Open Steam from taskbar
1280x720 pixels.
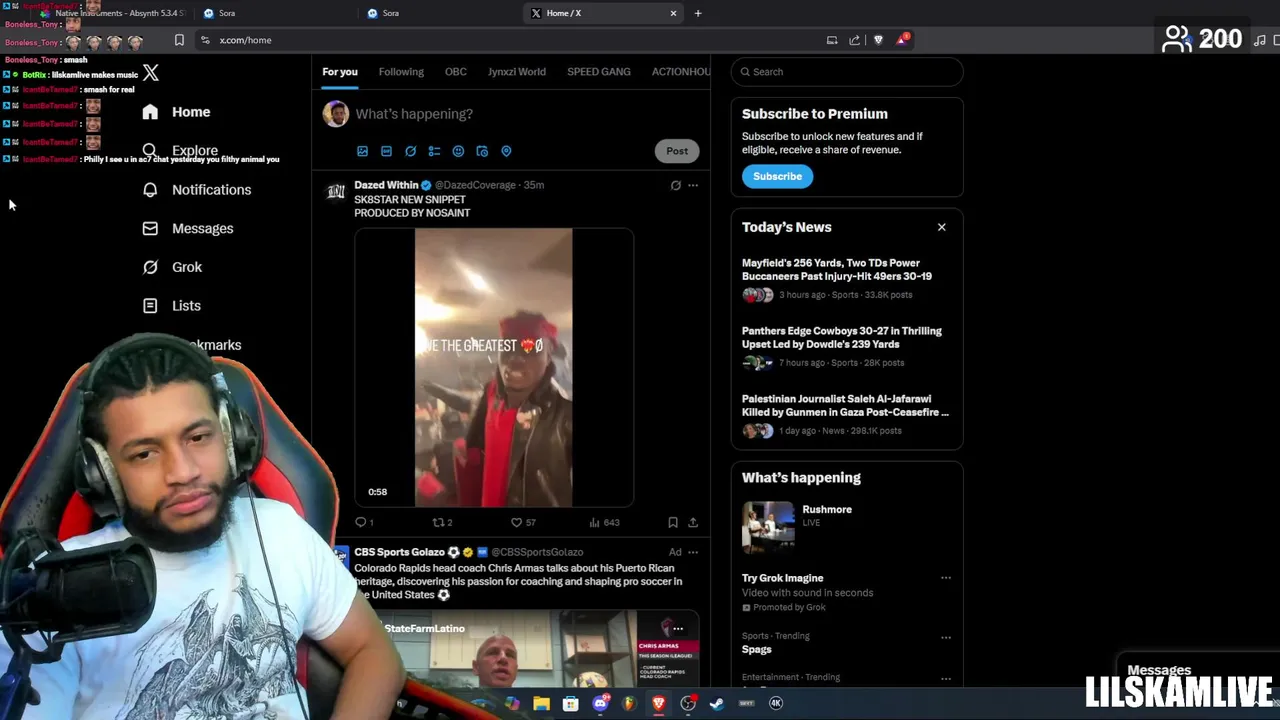pyautogui.click(x=717, y=704)
